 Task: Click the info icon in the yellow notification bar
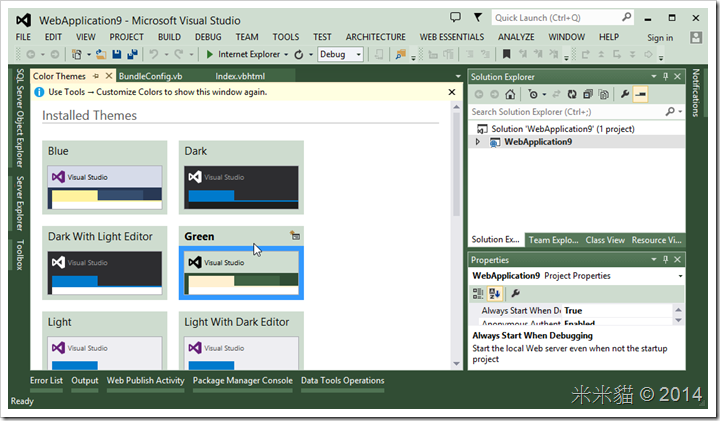point(39,92)
